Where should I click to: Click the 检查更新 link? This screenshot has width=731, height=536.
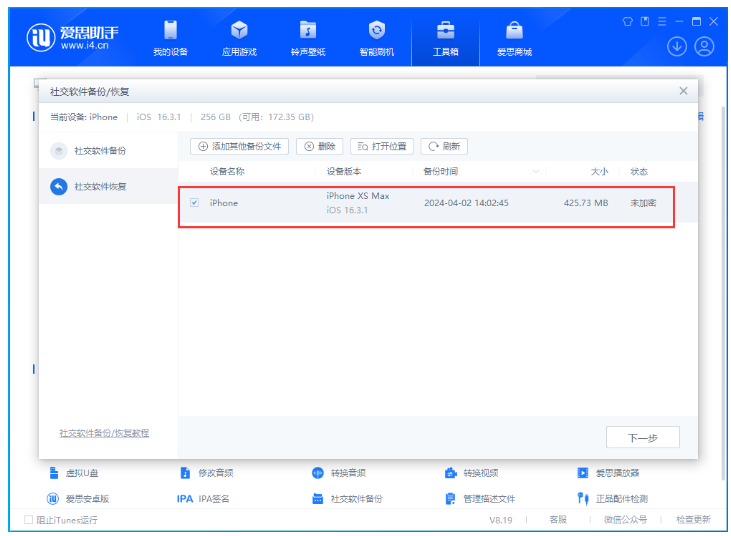coord(693,520)
